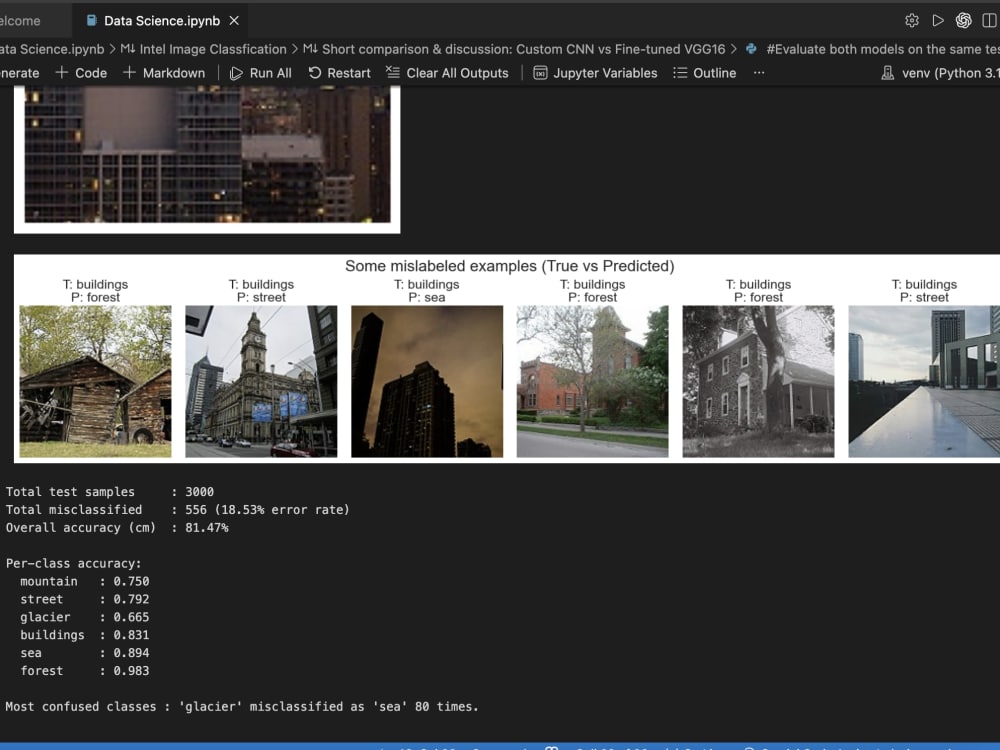This screenshot has width=1000, height=750.
Task: Restart the notebook kernel
Action: pos(339,73)
